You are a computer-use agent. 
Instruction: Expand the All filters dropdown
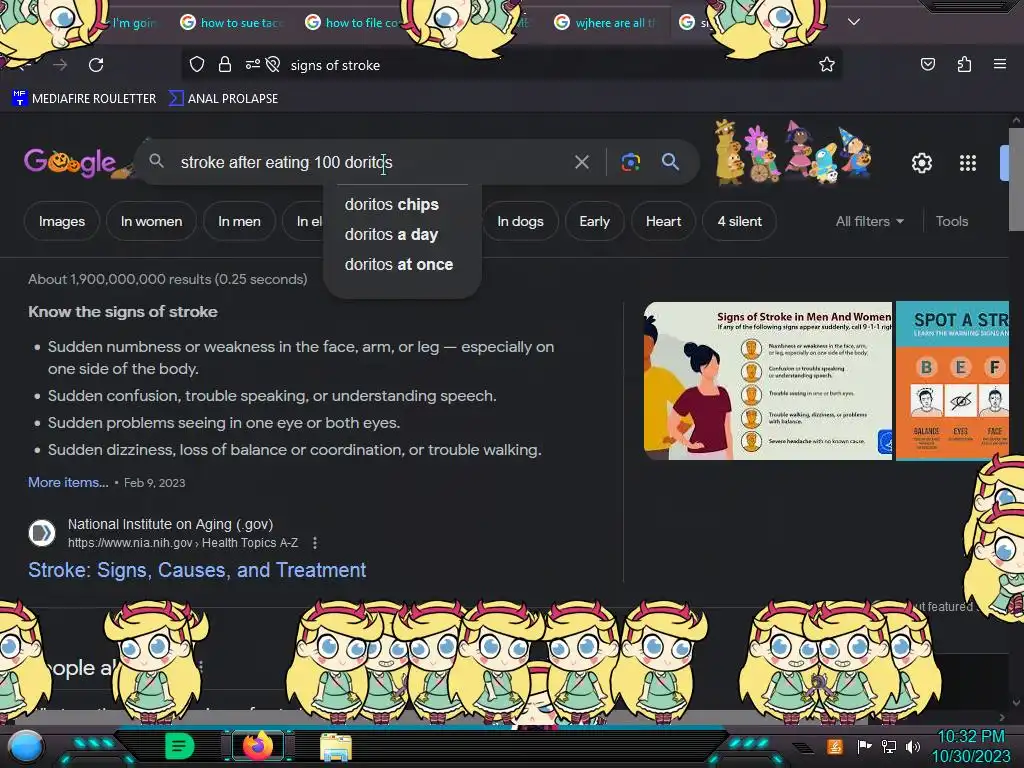tap(870, 221)
